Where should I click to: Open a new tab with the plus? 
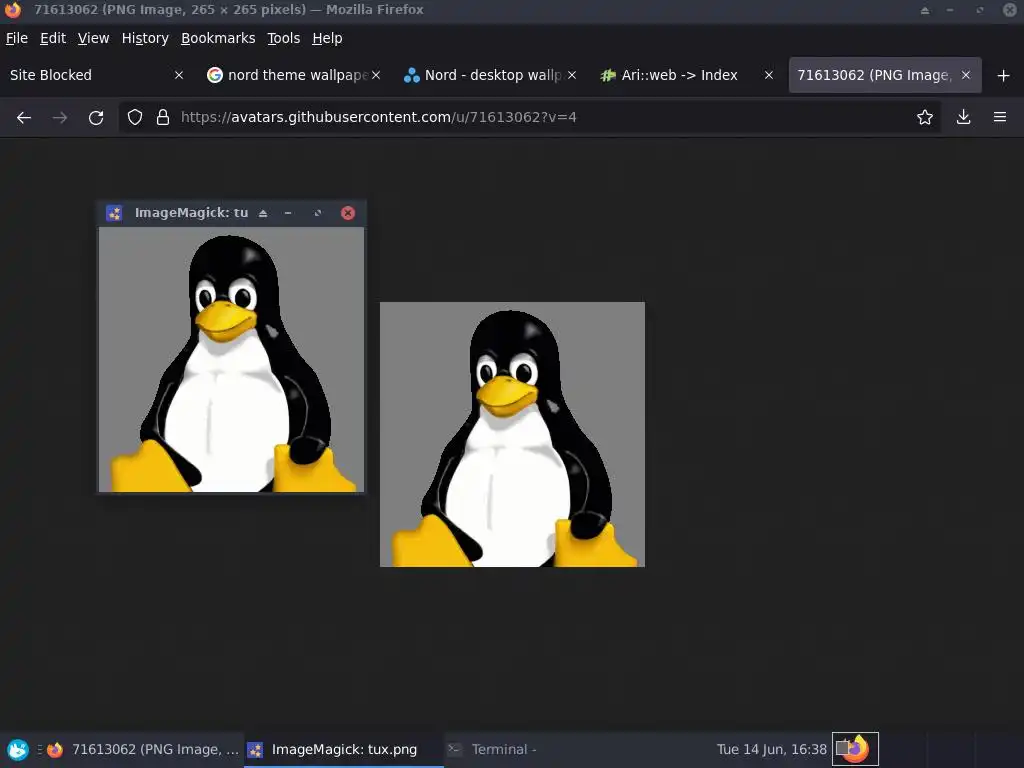tap(1004, 76)
